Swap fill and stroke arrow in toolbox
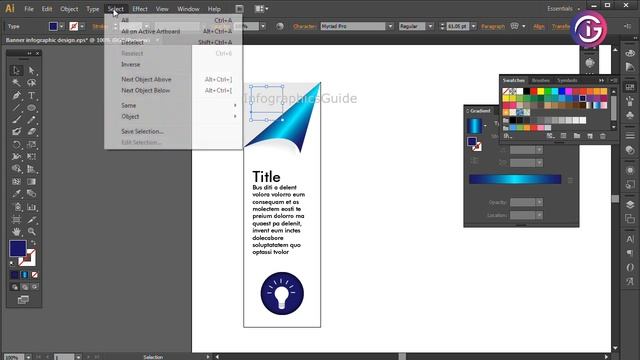The width and height of the screenshot is (640, 360). 33,243
